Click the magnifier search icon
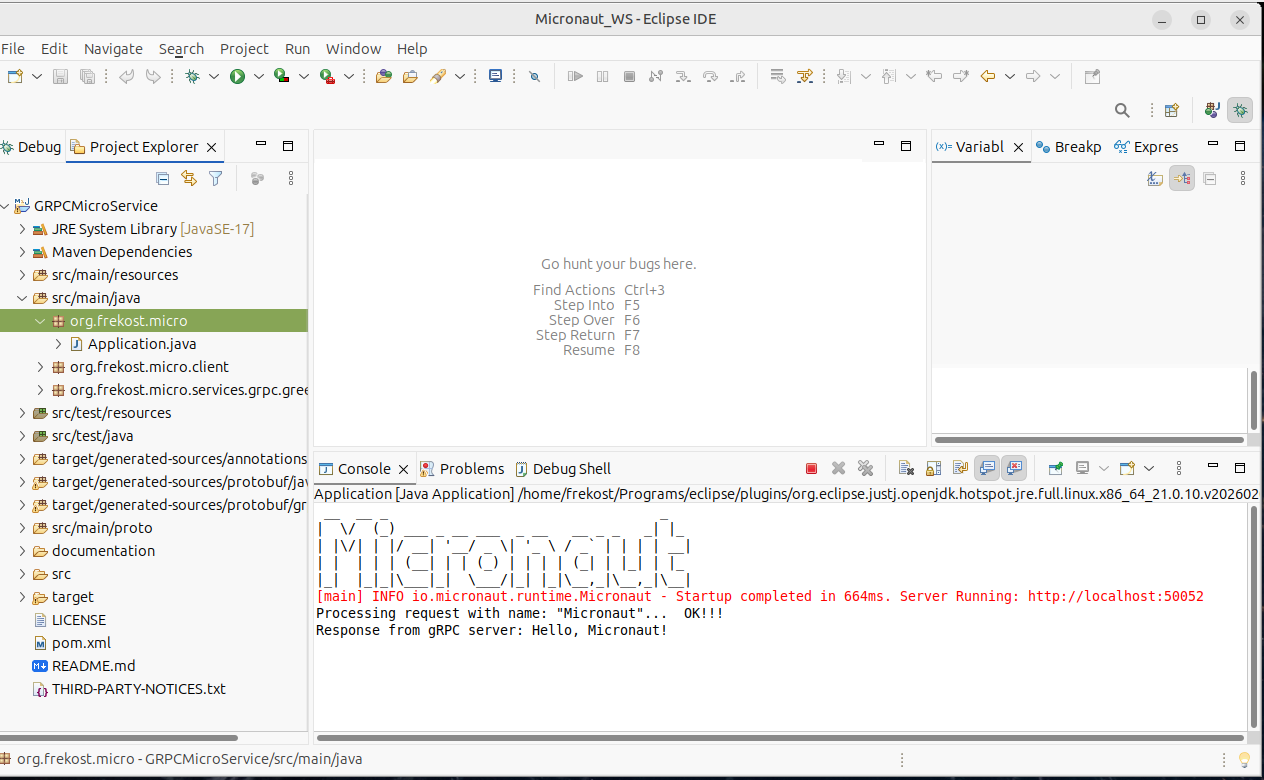 [1123, 110]
